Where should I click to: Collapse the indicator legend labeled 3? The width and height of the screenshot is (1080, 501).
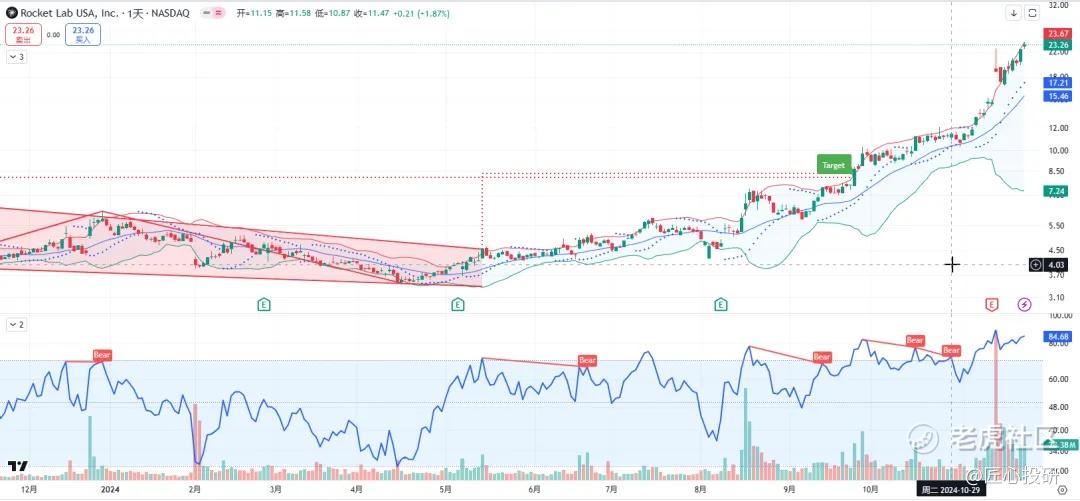click(17, 57)
